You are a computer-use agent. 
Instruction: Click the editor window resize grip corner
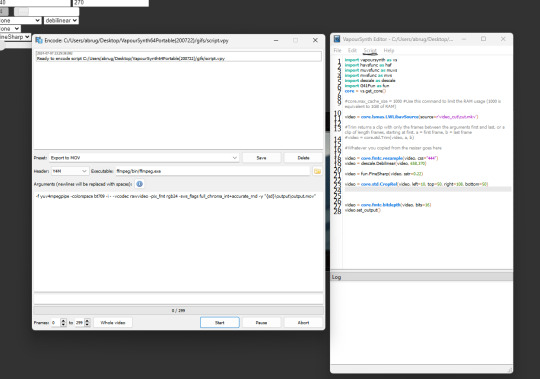[510, 370]
